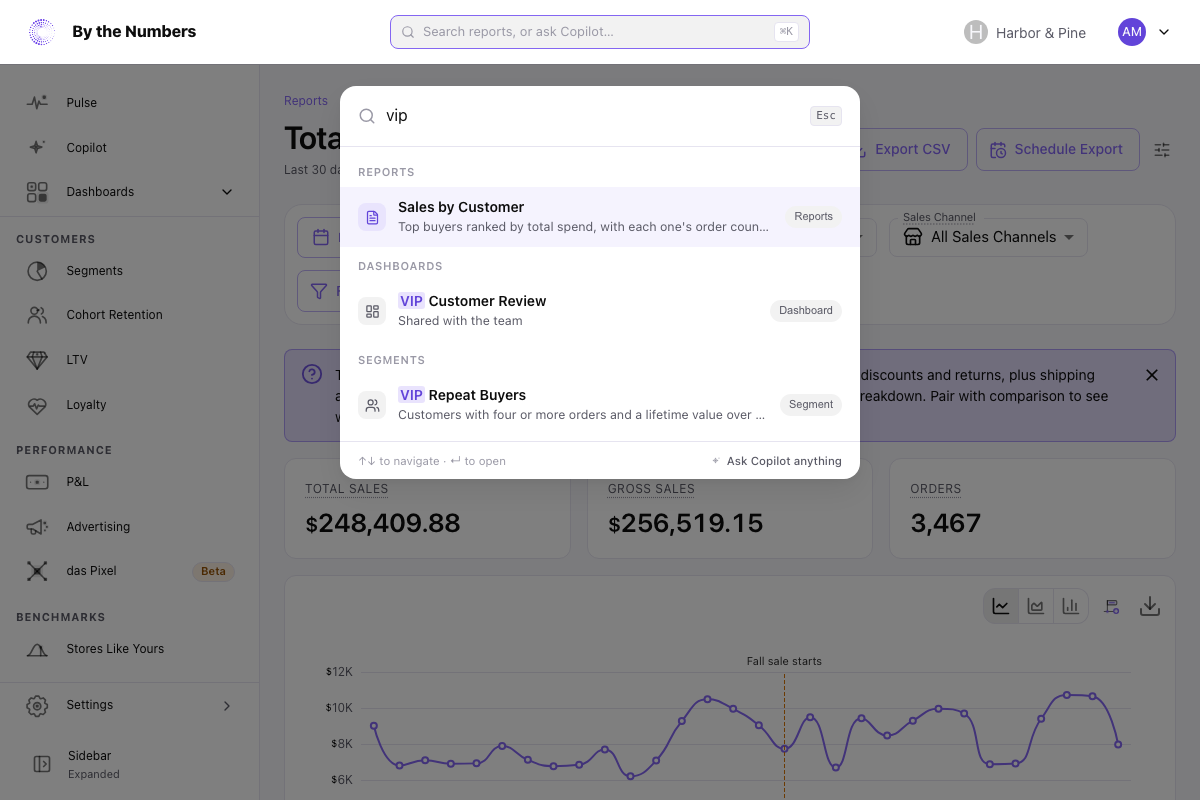The image size is (1200, 800).
Task: Click the AM user avatar
Action: coord(1132,32)
